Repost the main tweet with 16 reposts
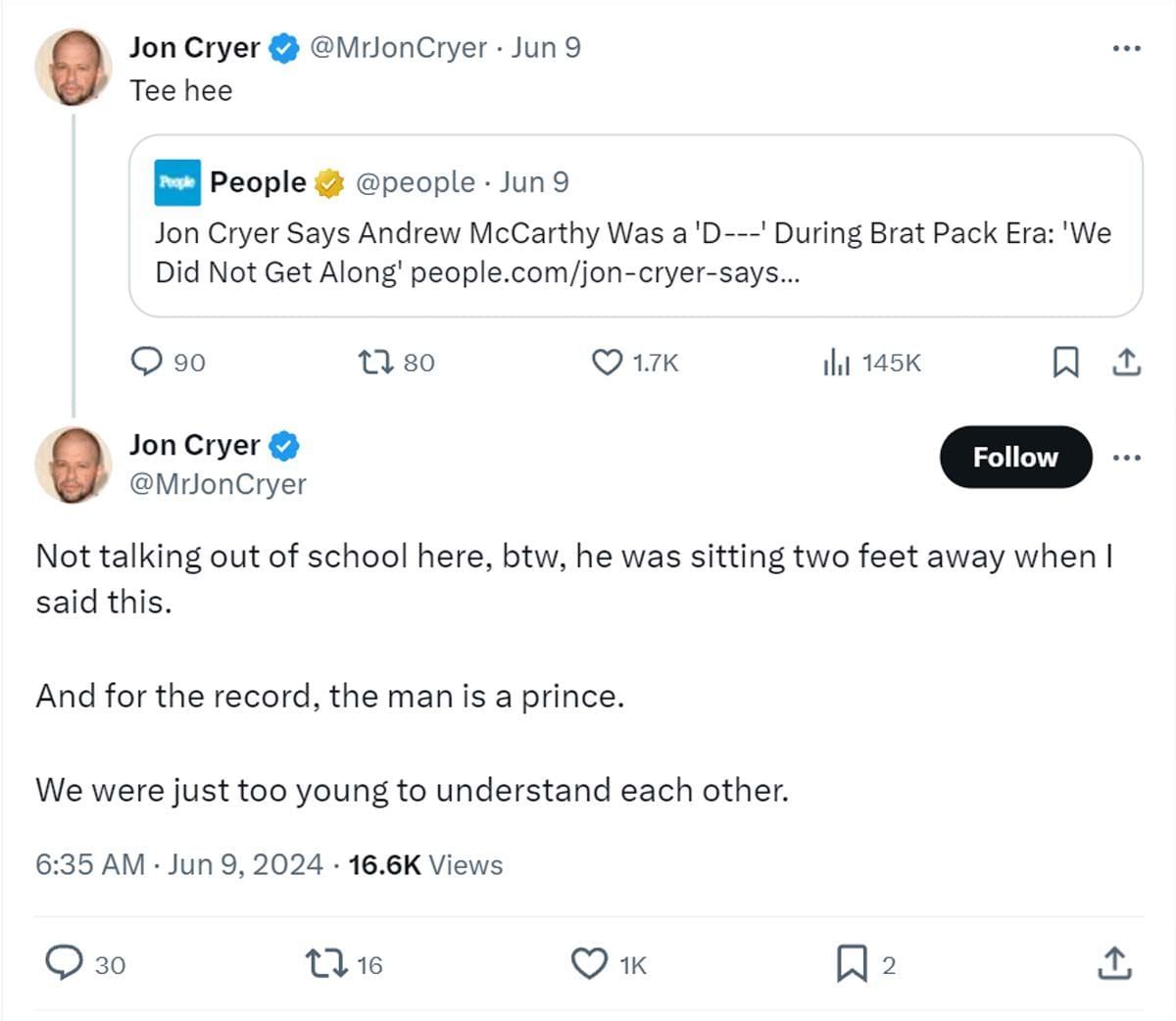 click(x=326, y=964)
